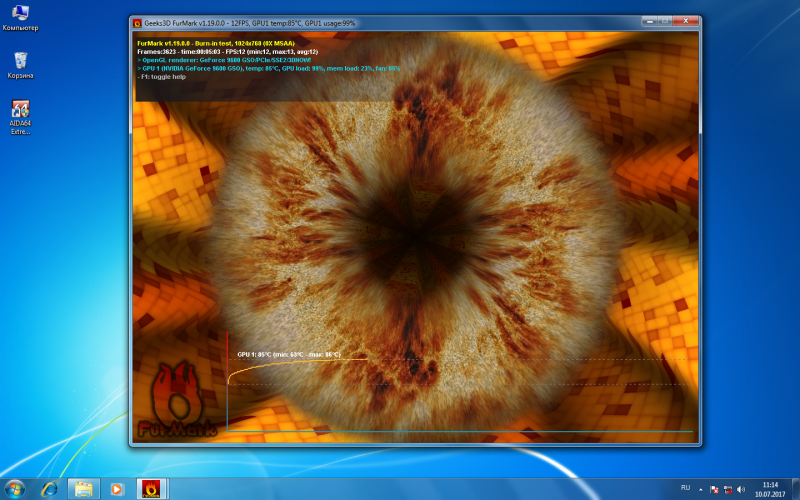
Task: Expand hidden system tray icons arrow
Action: [700, 488]
